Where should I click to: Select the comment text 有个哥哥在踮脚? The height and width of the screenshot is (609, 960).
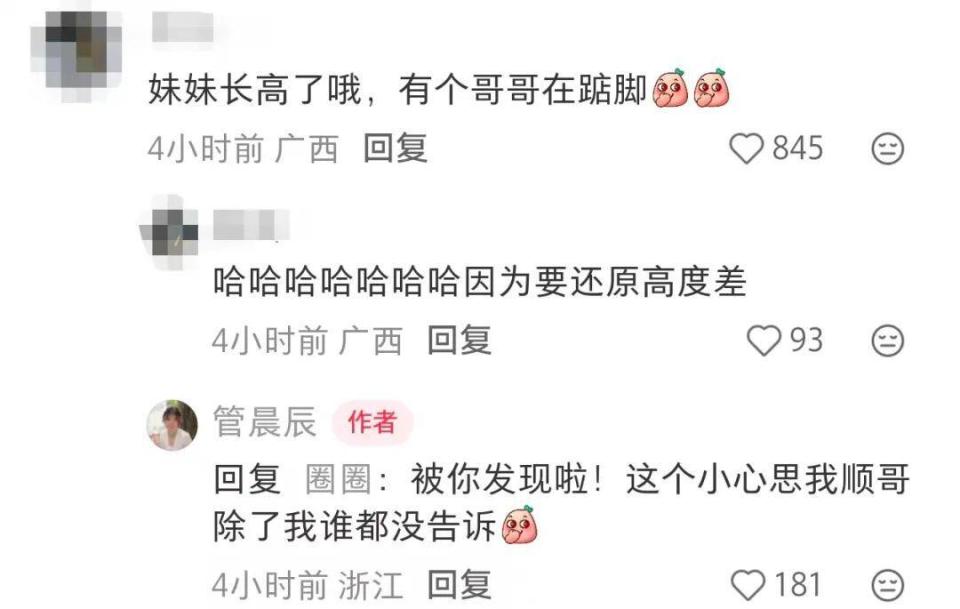pos(523,90)
